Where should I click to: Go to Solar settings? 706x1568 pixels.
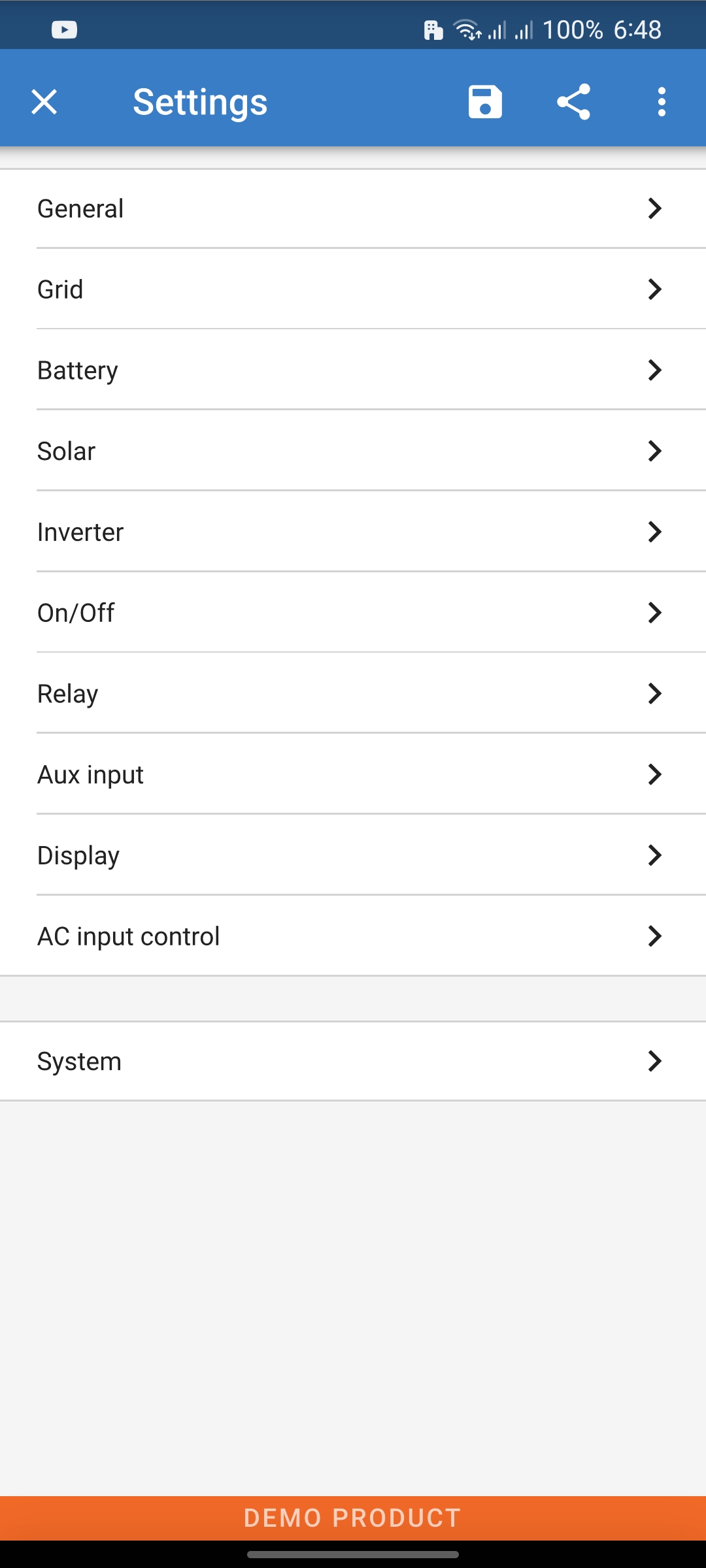(353, 451)
